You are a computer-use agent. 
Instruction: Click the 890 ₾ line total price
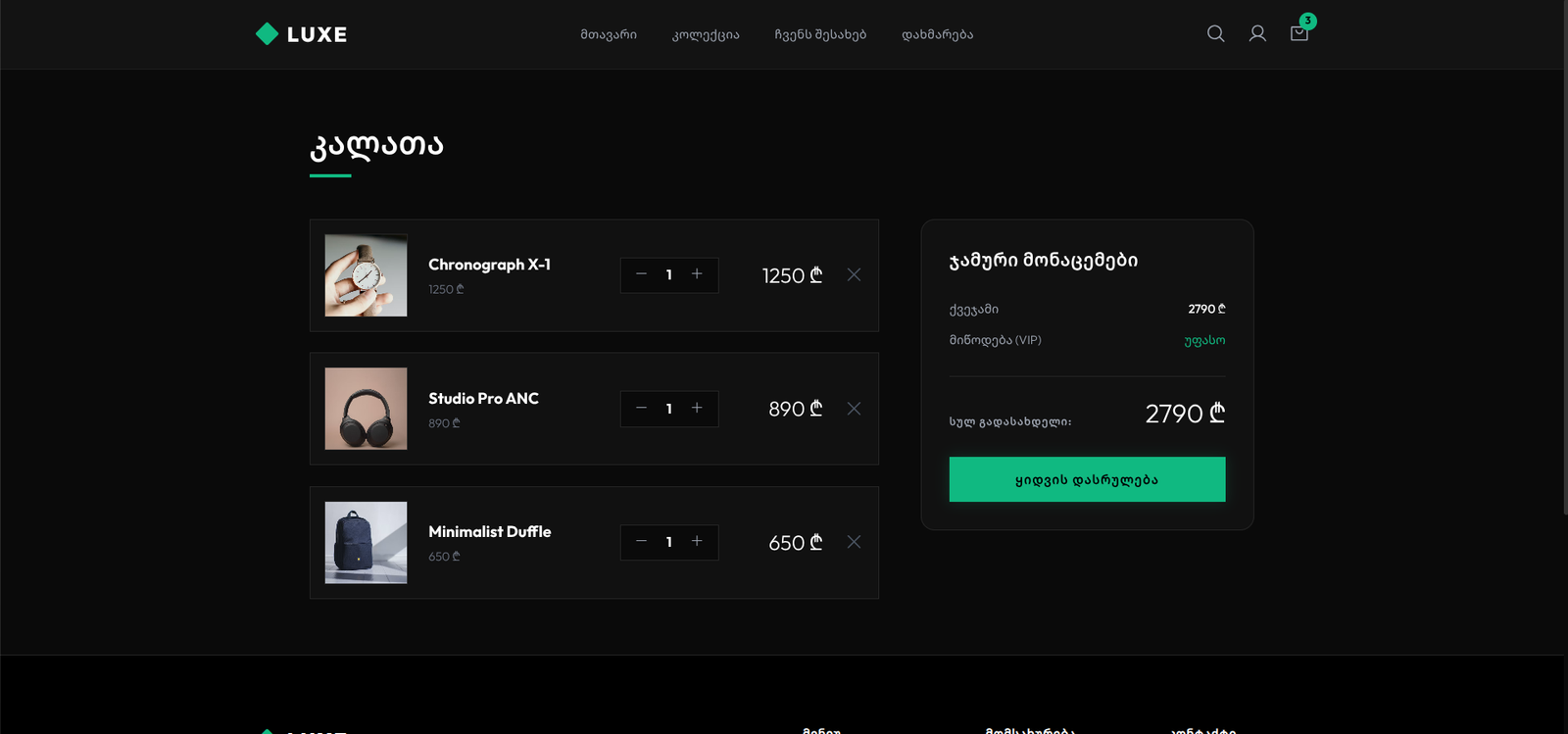click(796, 410)
